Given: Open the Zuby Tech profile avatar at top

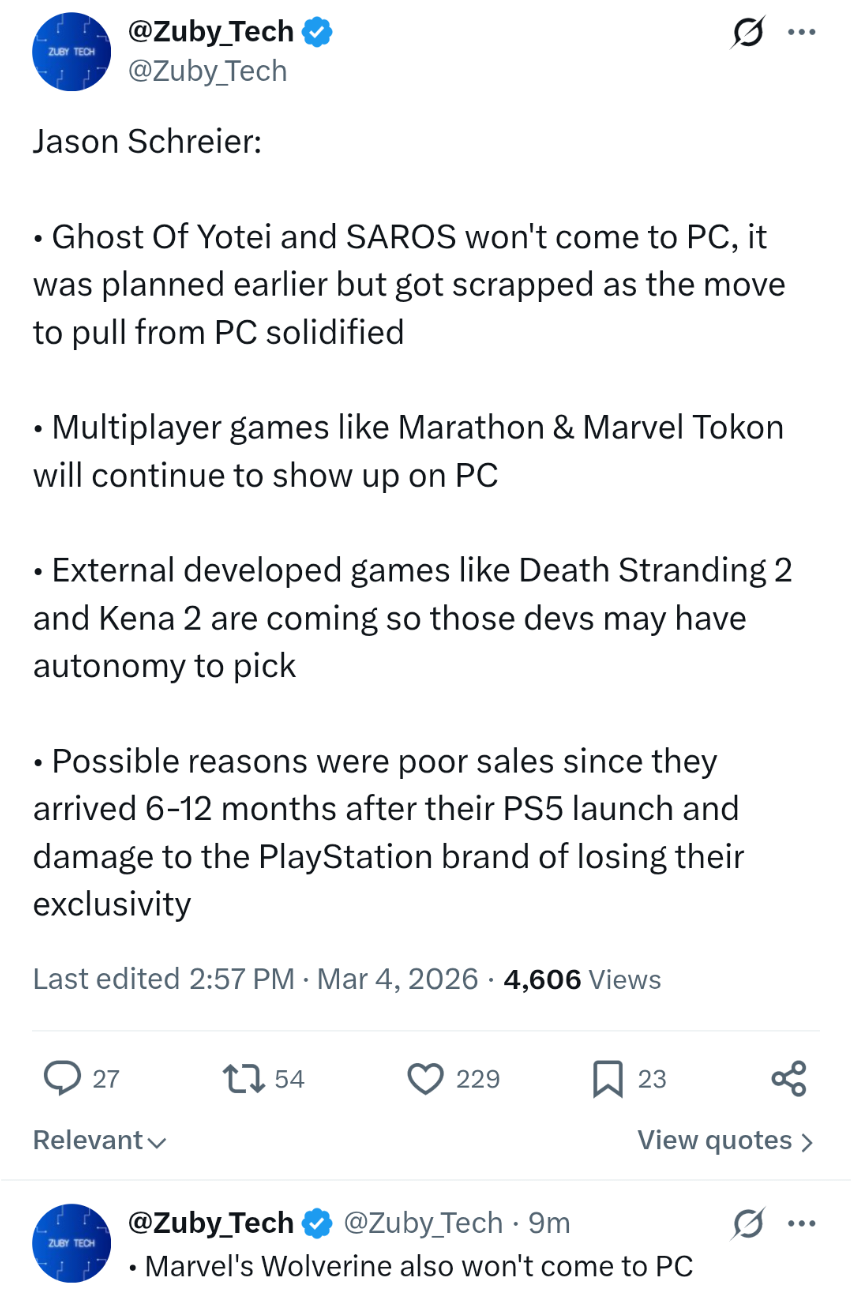Looking at the screenshot, I should coord(70,53).
